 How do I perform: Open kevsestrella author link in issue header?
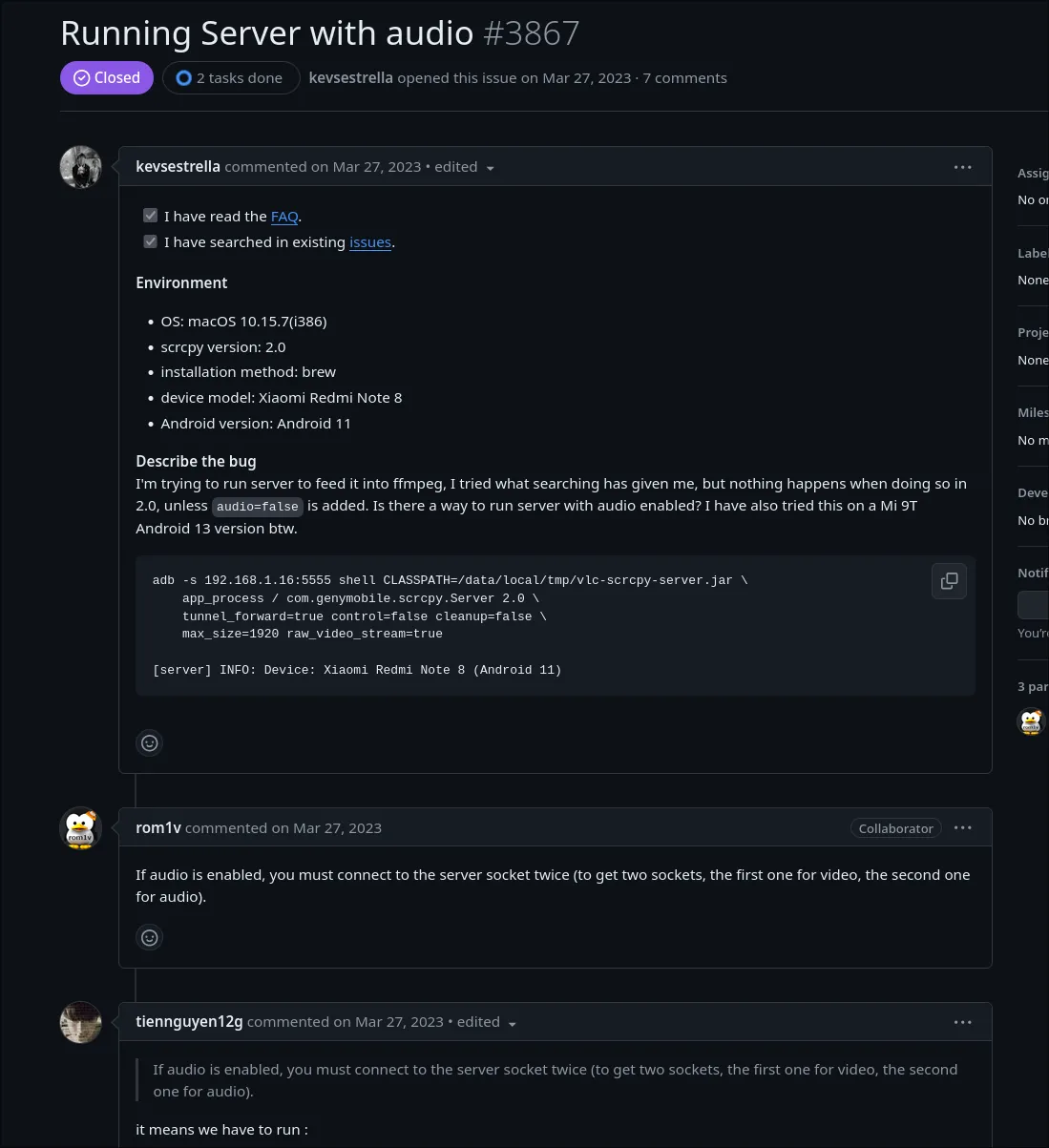(350, 78)
